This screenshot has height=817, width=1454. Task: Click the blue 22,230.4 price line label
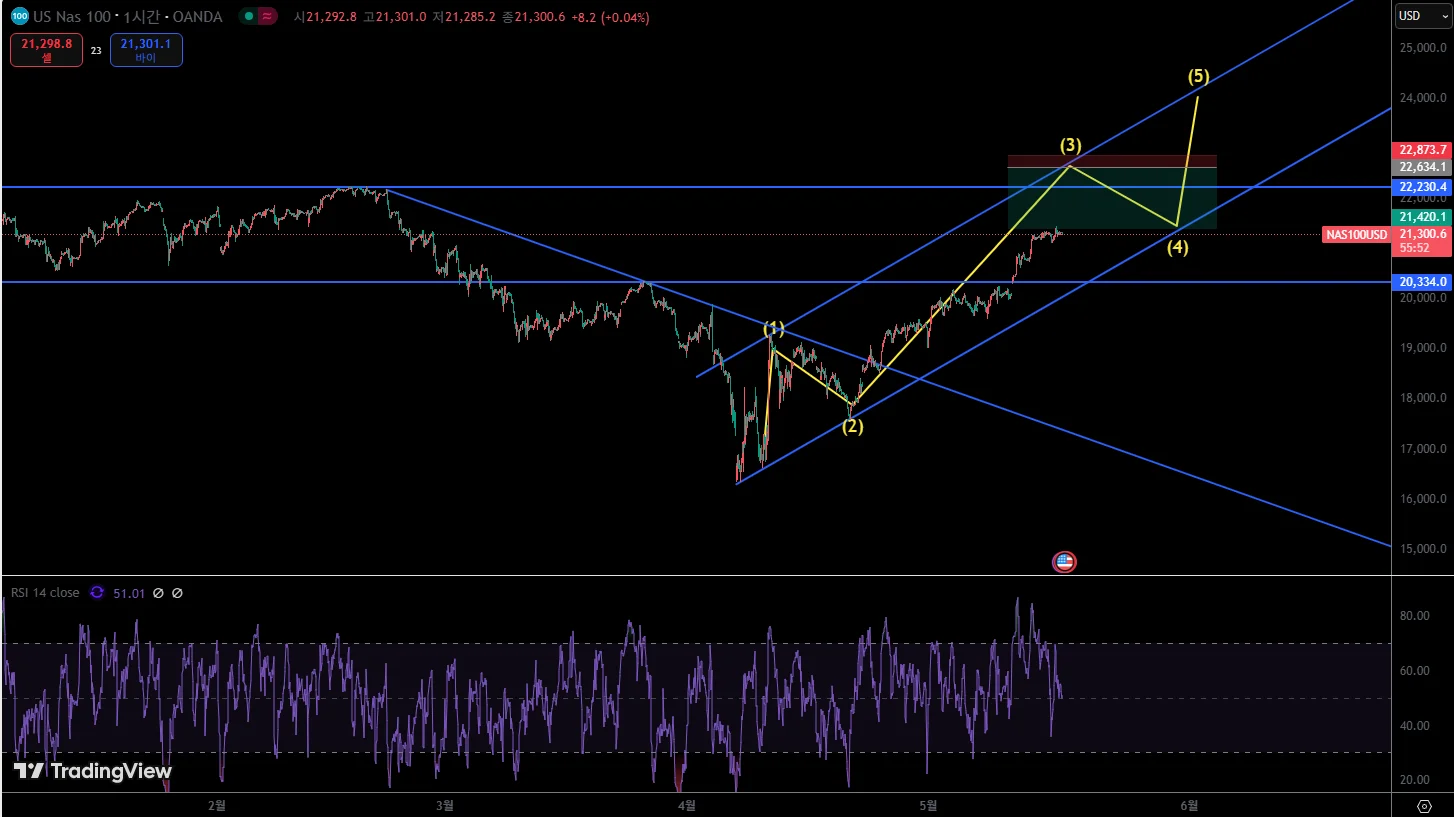point(1423,187)
